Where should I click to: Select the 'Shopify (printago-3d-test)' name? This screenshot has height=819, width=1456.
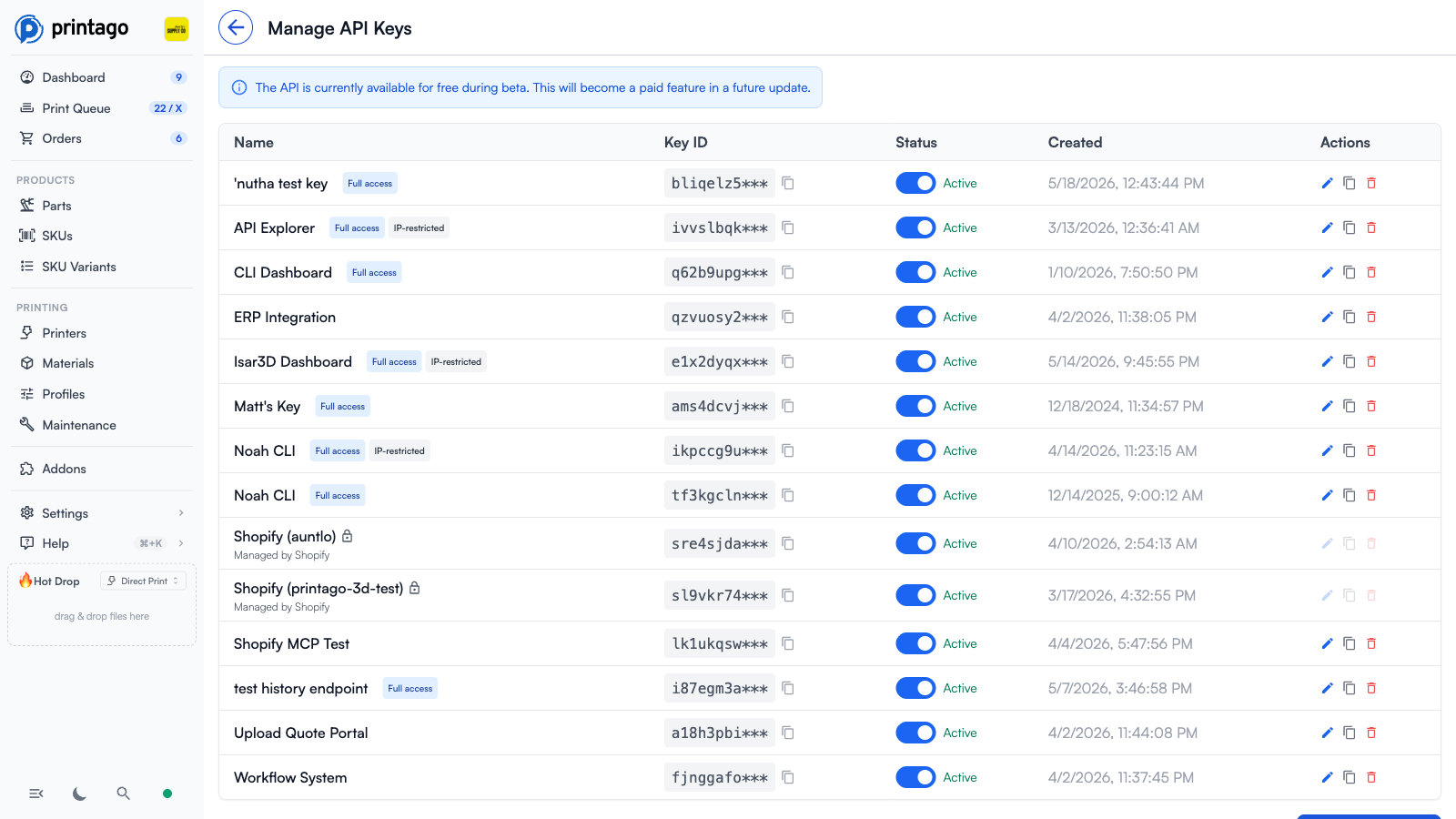pos(318,589)
